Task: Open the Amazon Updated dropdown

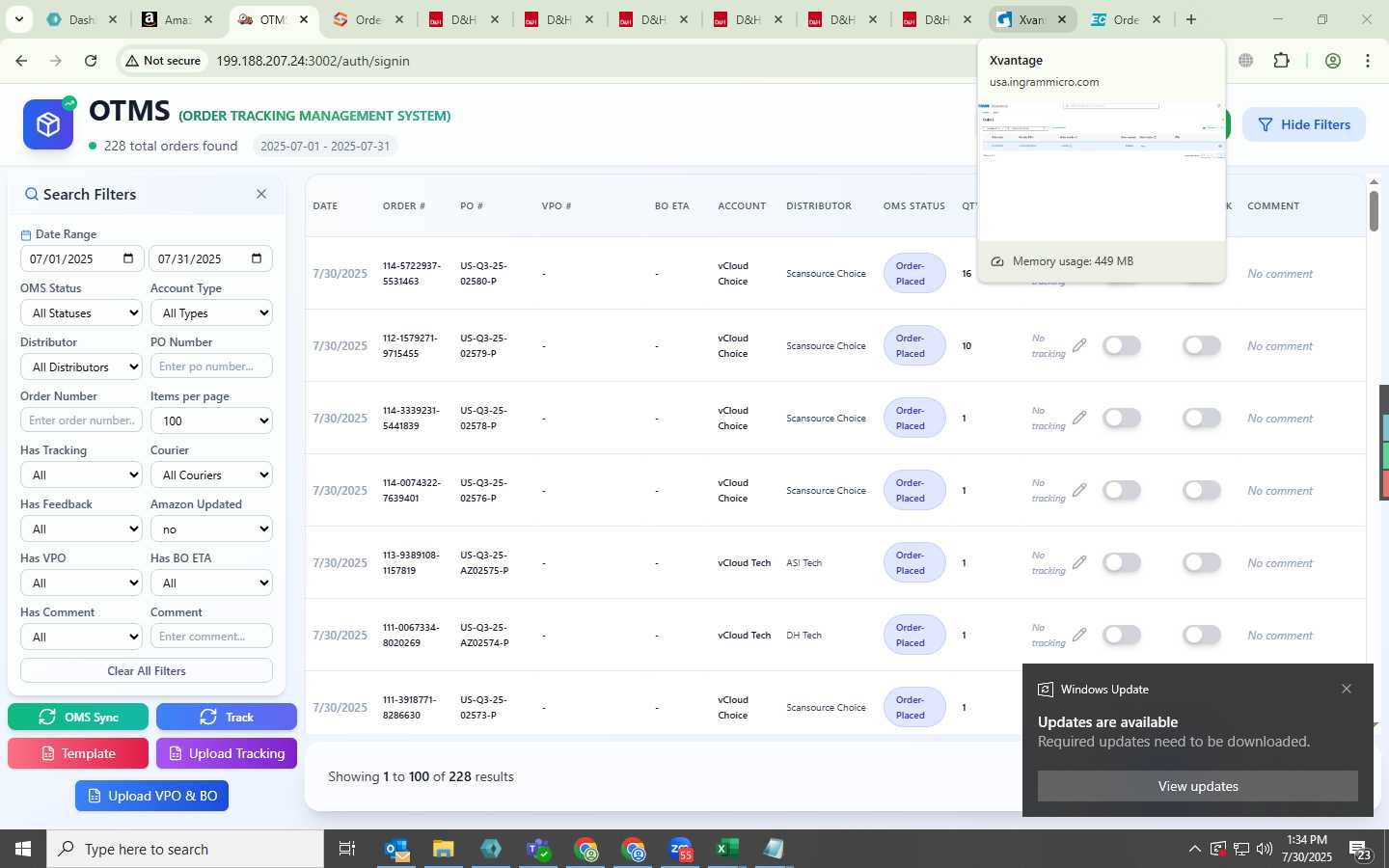Action: click(211, 529)
